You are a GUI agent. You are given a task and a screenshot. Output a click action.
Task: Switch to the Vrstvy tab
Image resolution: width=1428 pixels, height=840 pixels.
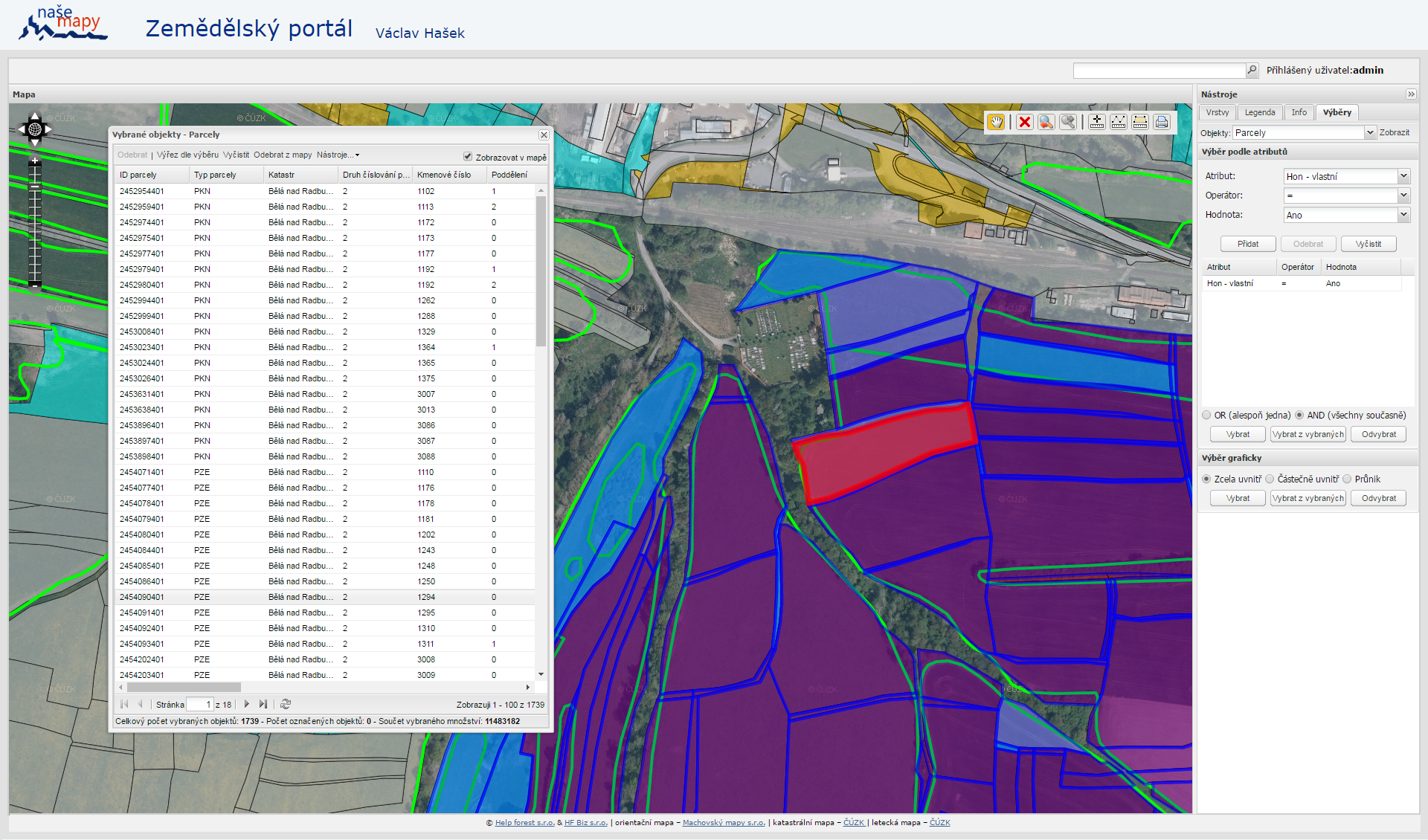(x=1218, y=112)
